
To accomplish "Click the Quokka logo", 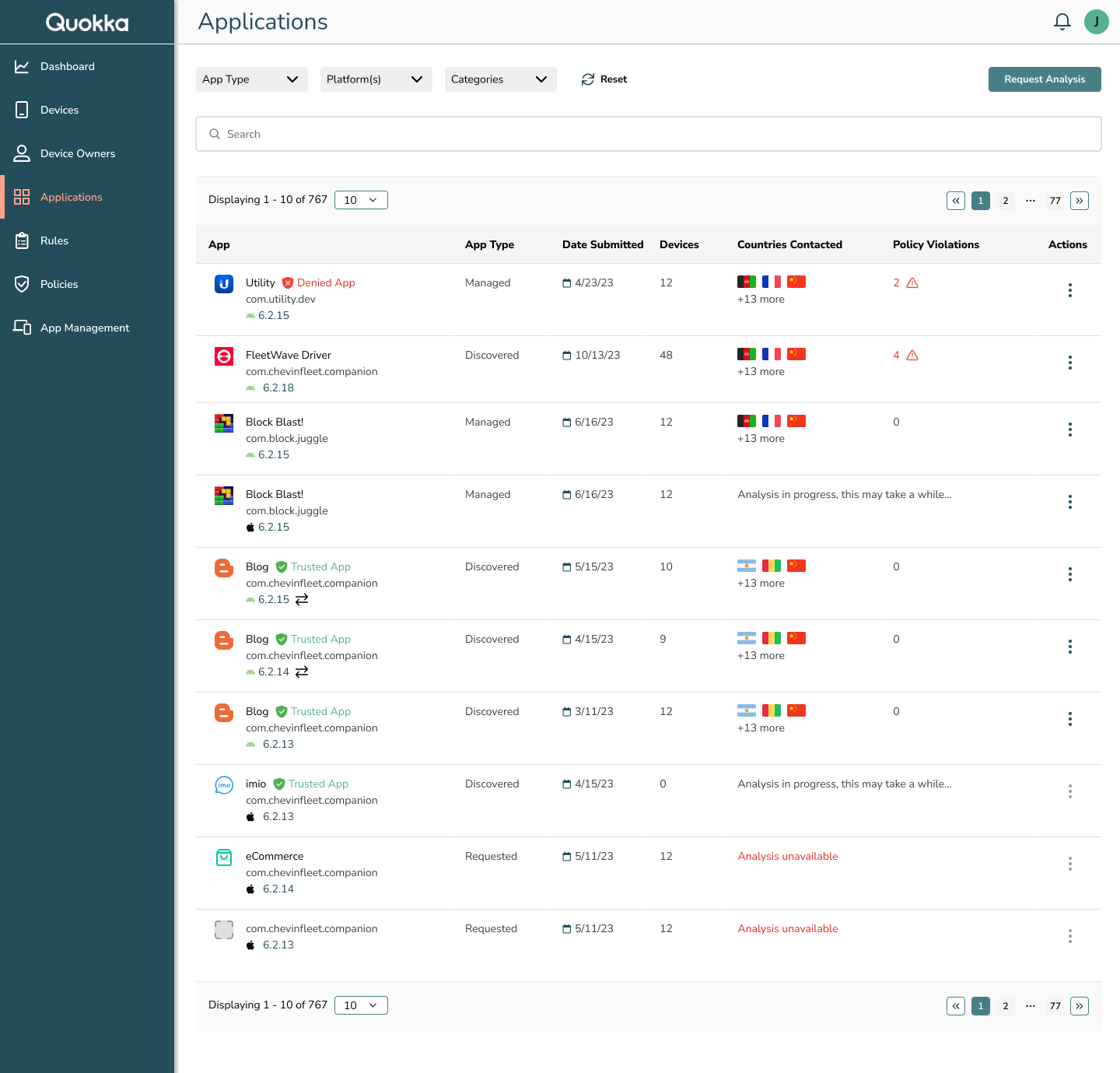I will pyautogui.click(x=87, y=23).
